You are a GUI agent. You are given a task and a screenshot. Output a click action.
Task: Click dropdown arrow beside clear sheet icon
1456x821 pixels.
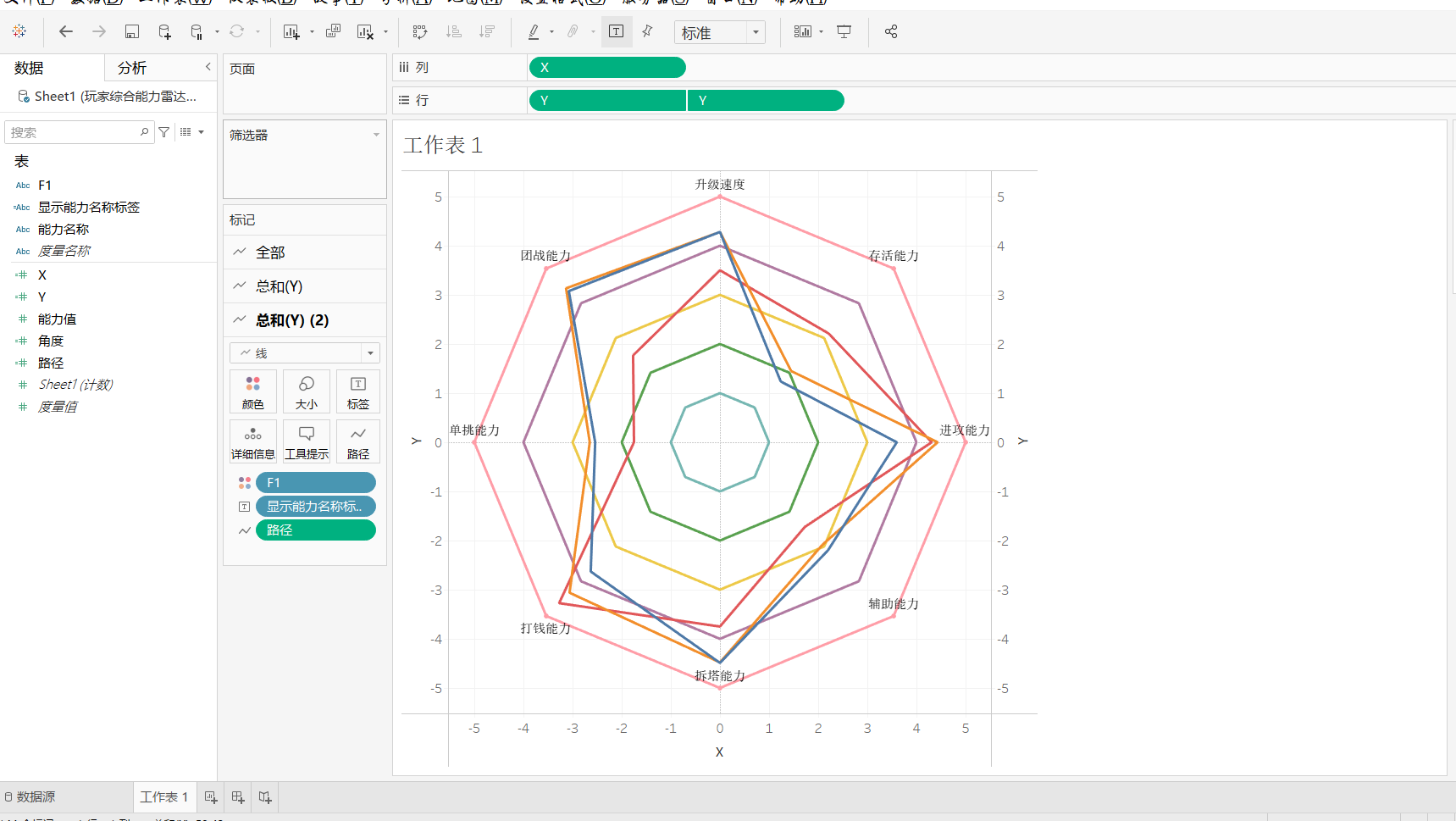pyautogui.click(x=385, y=32)
